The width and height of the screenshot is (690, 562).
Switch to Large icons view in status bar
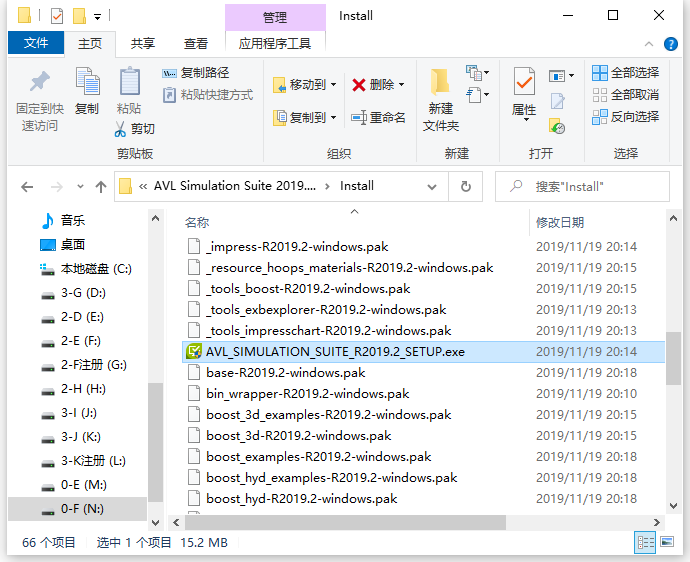click(x=667, y=542)
